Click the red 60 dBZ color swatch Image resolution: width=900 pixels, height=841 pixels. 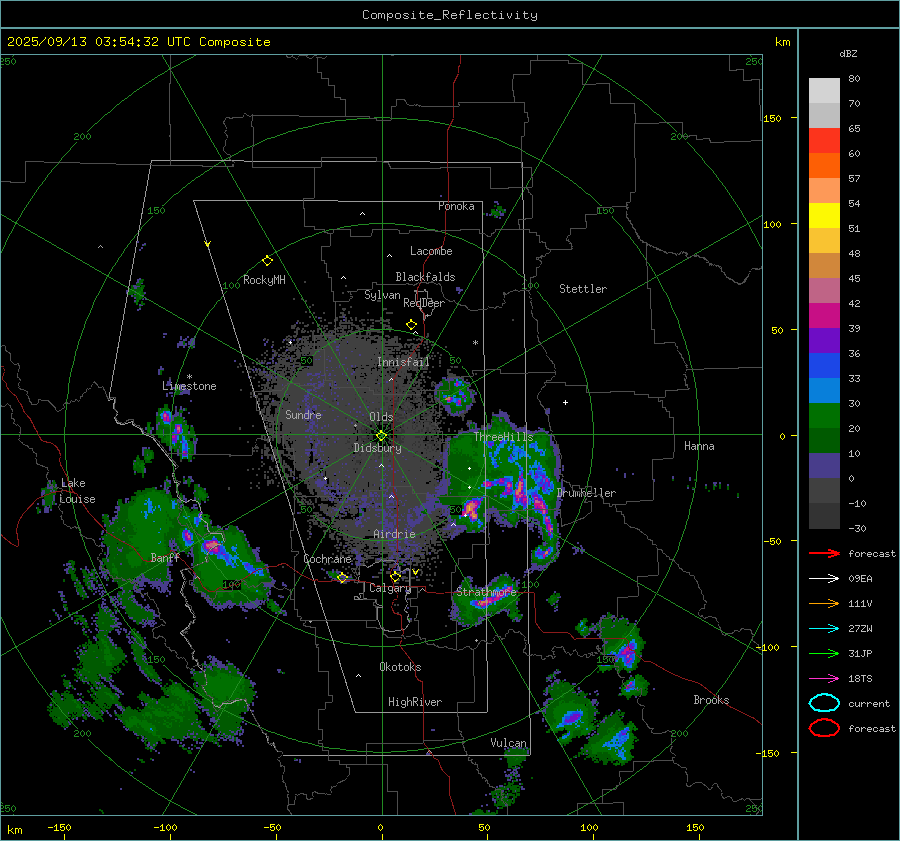point(824,141)
